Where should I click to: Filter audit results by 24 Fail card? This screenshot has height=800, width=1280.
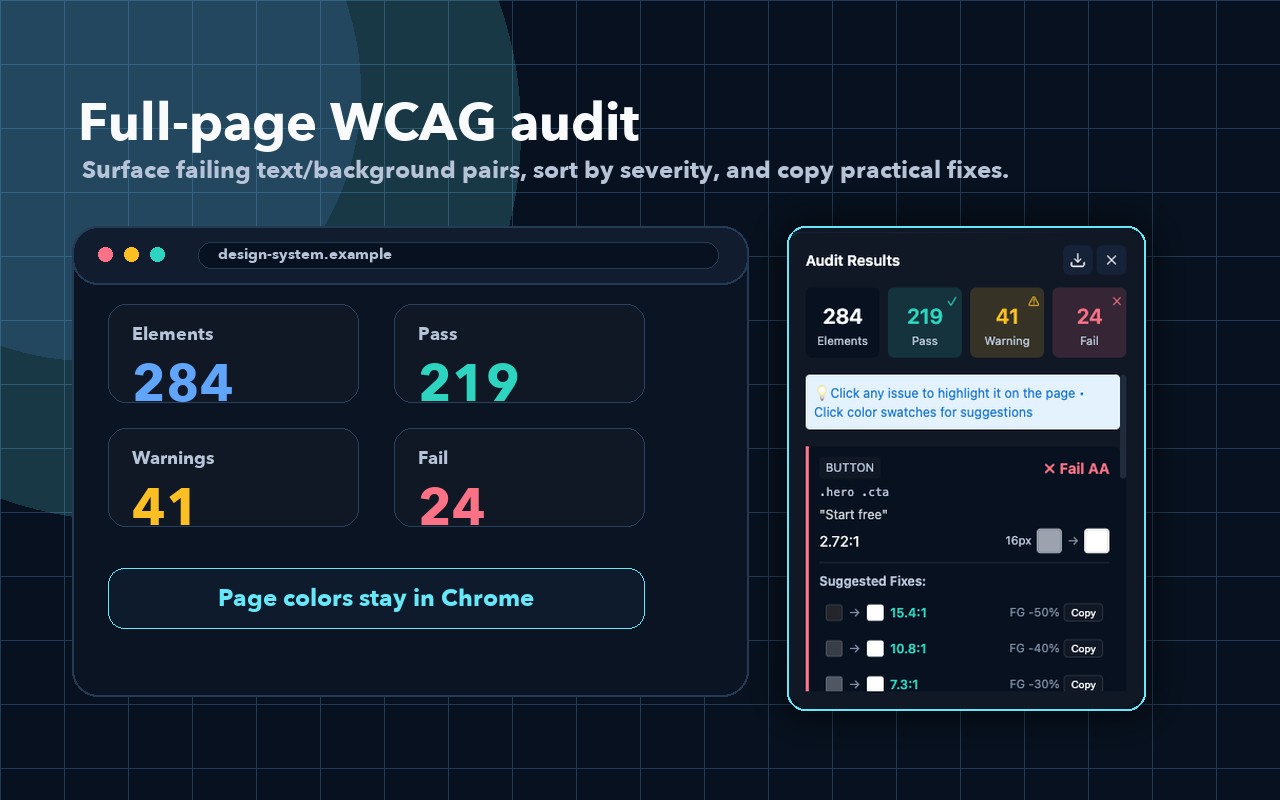1089,323
